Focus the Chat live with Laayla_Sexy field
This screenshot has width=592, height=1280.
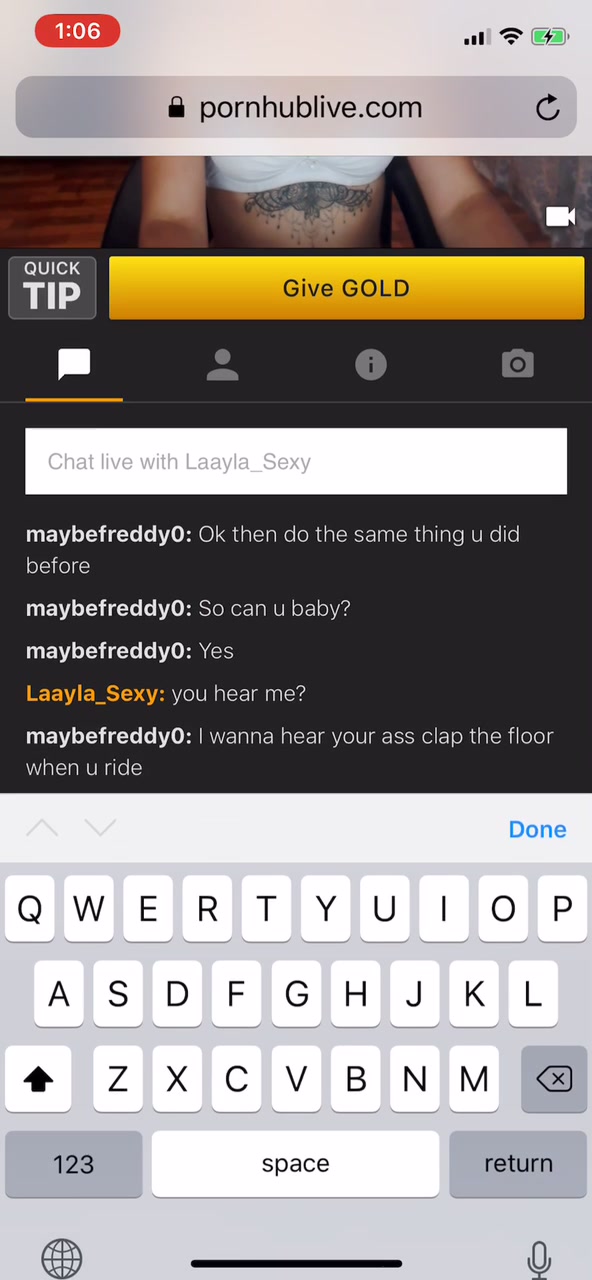point(296,461)
